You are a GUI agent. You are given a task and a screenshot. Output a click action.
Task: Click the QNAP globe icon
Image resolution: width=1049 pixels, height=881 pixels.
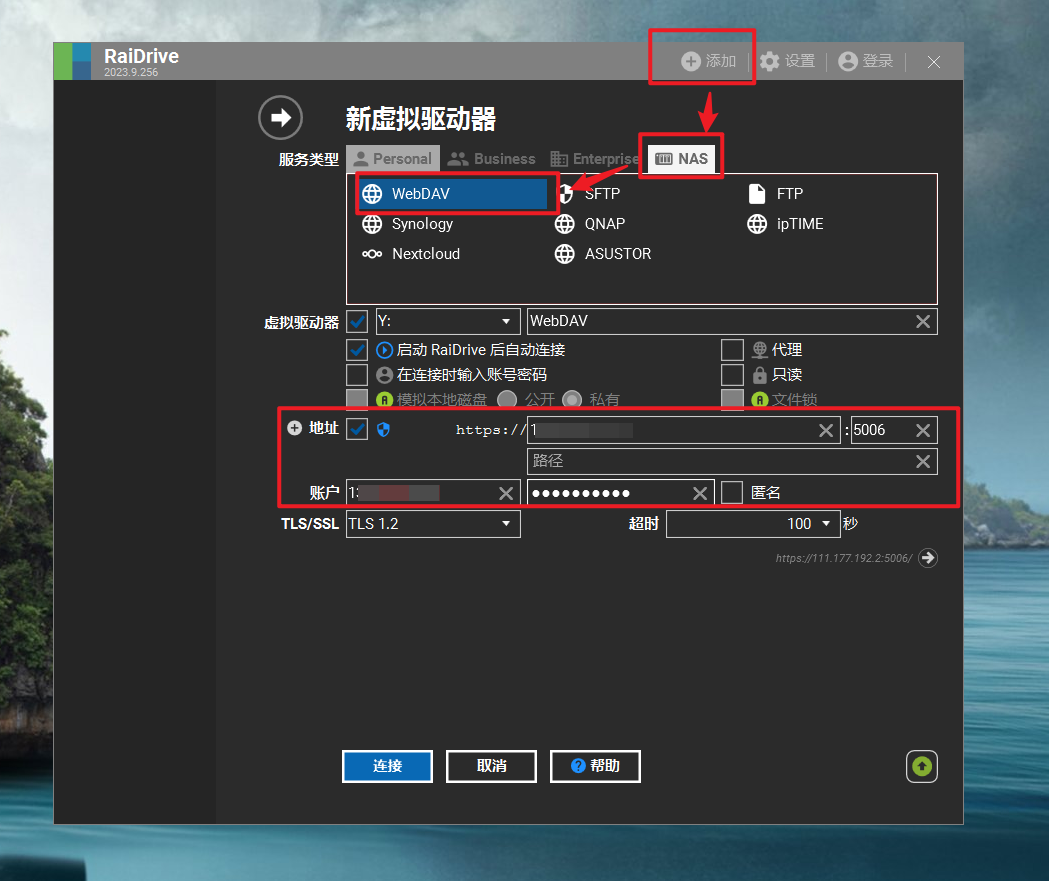click(x=565, y=224)
